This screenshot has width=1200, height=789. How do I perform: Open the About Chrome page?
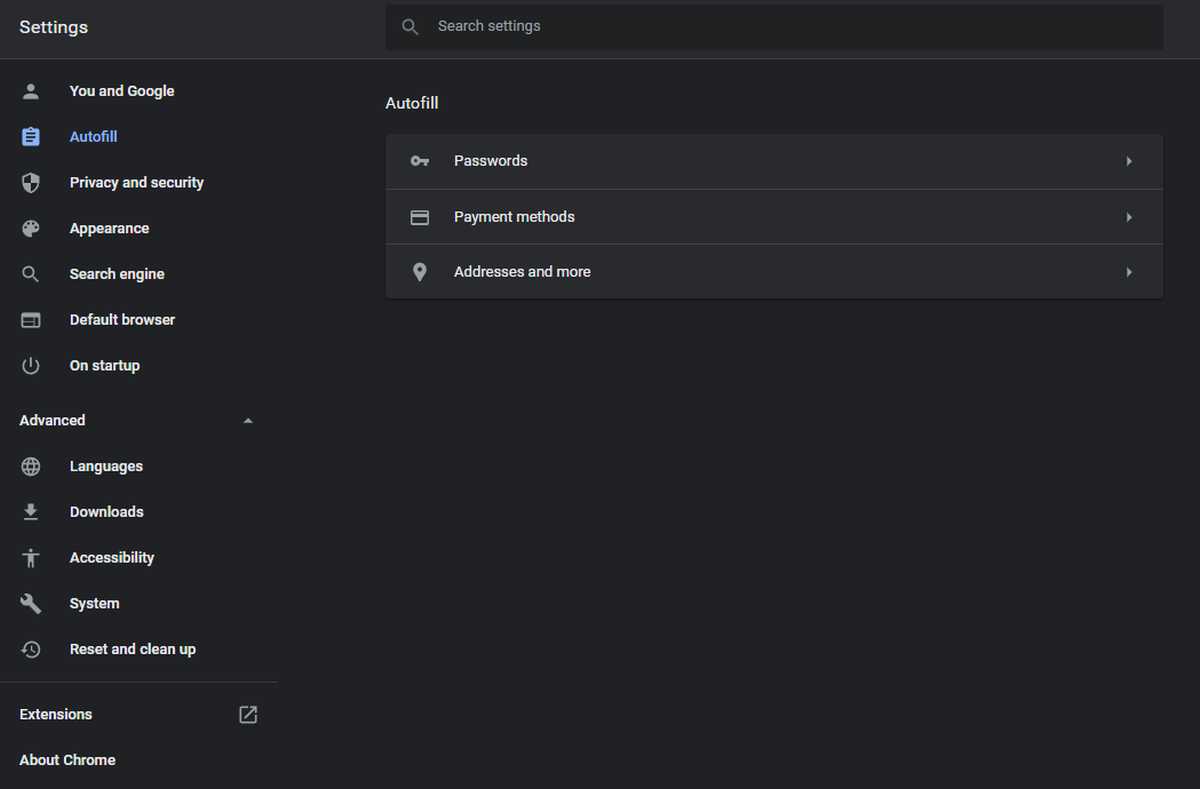point(67,760)
